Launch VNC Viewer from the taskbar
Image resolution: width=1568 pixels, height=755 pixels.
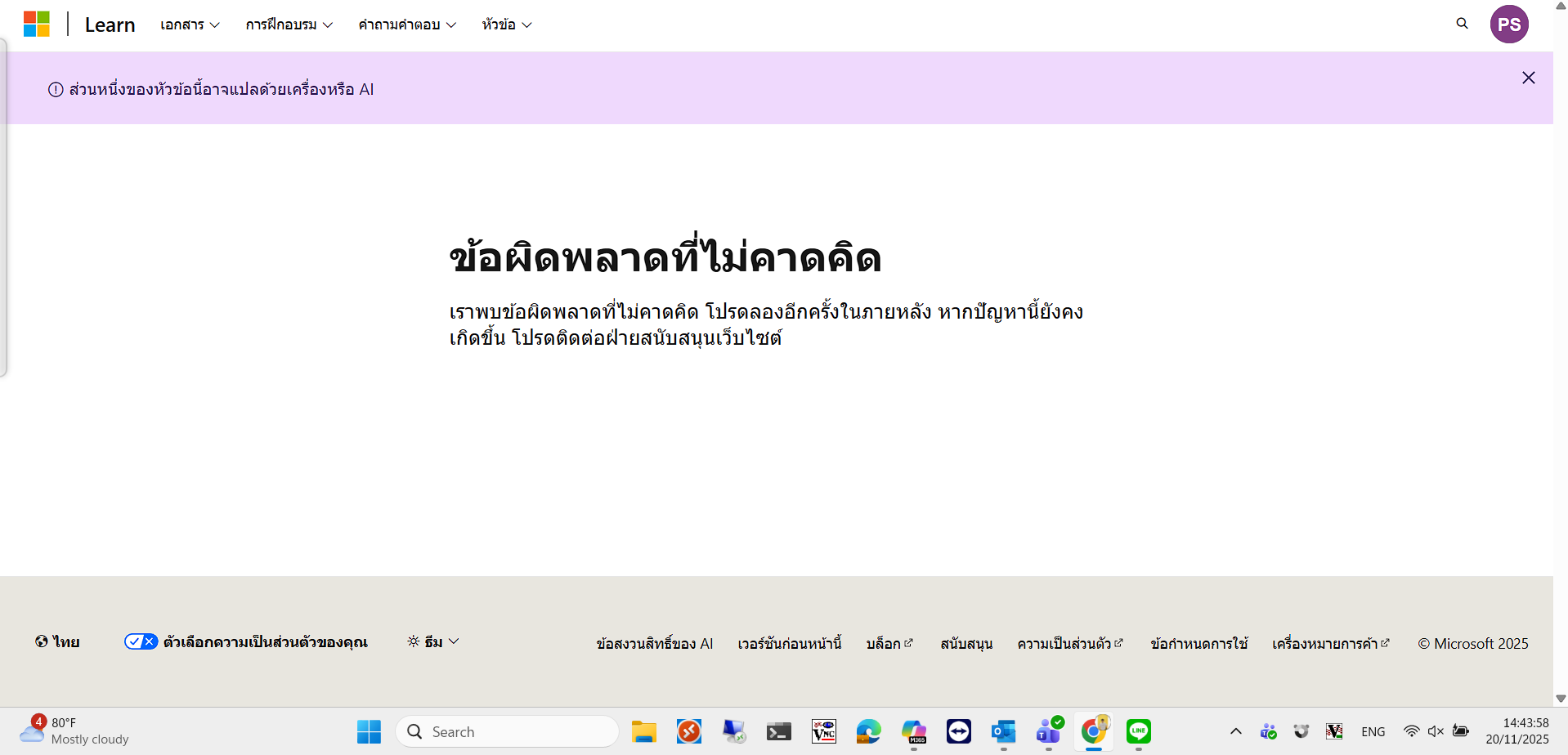point(823,732)
